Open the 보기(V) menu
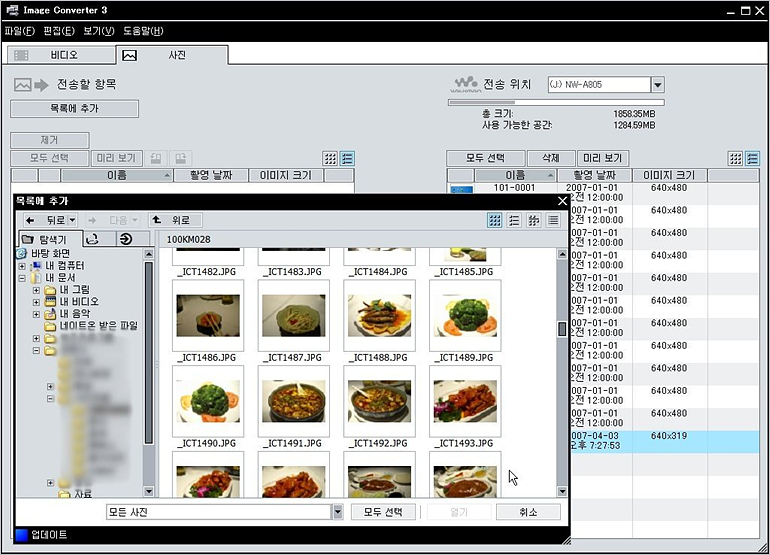Screen dimensions: 770x555 pos(99,31)
